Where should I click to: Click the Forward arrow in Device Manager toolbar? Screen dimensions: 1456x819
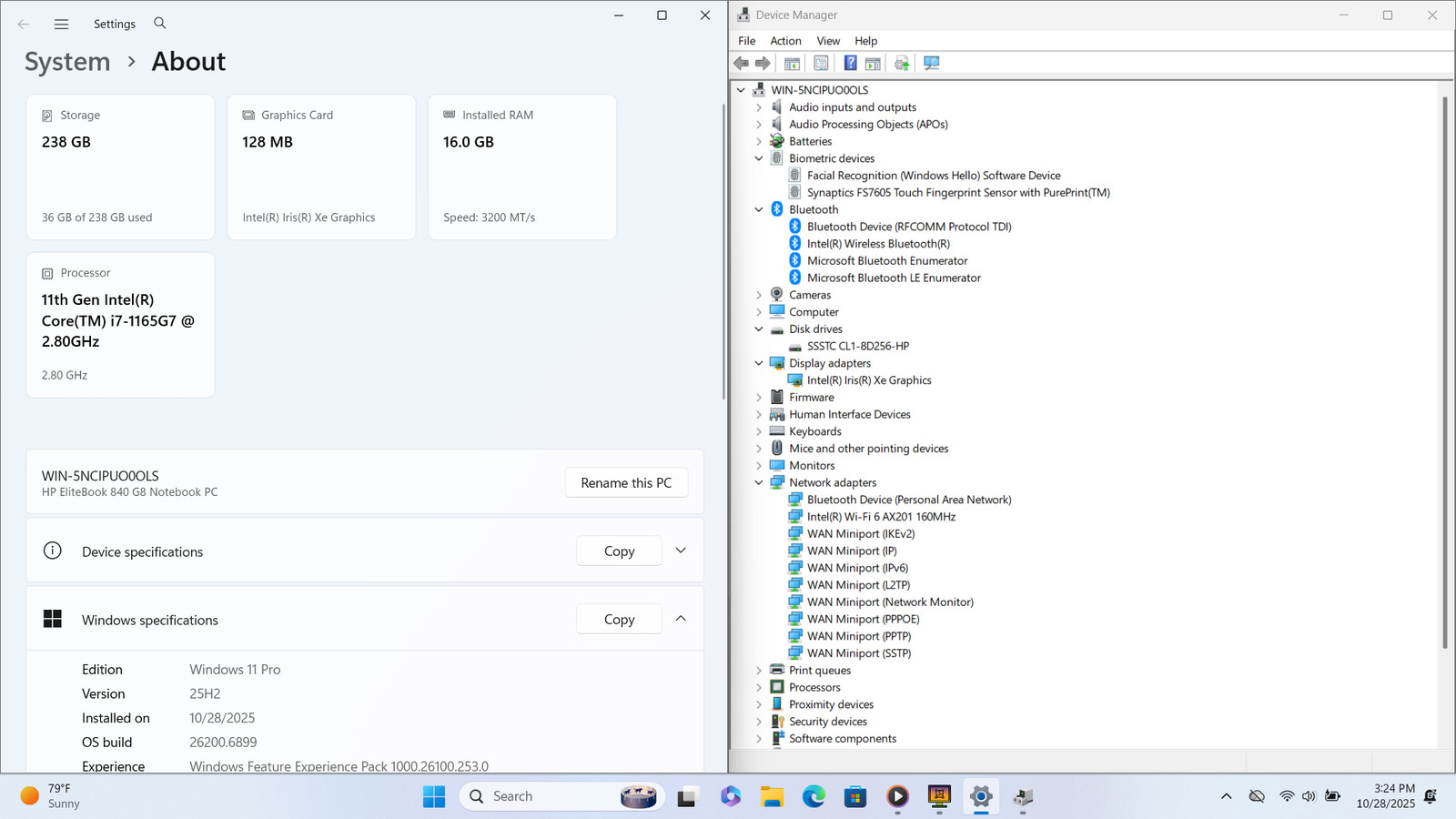click(763, 63)
